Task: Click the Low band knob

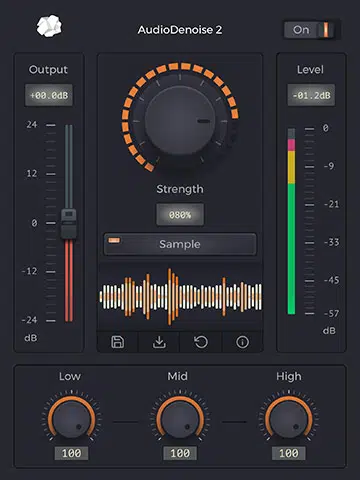Action: click(71, 419)
